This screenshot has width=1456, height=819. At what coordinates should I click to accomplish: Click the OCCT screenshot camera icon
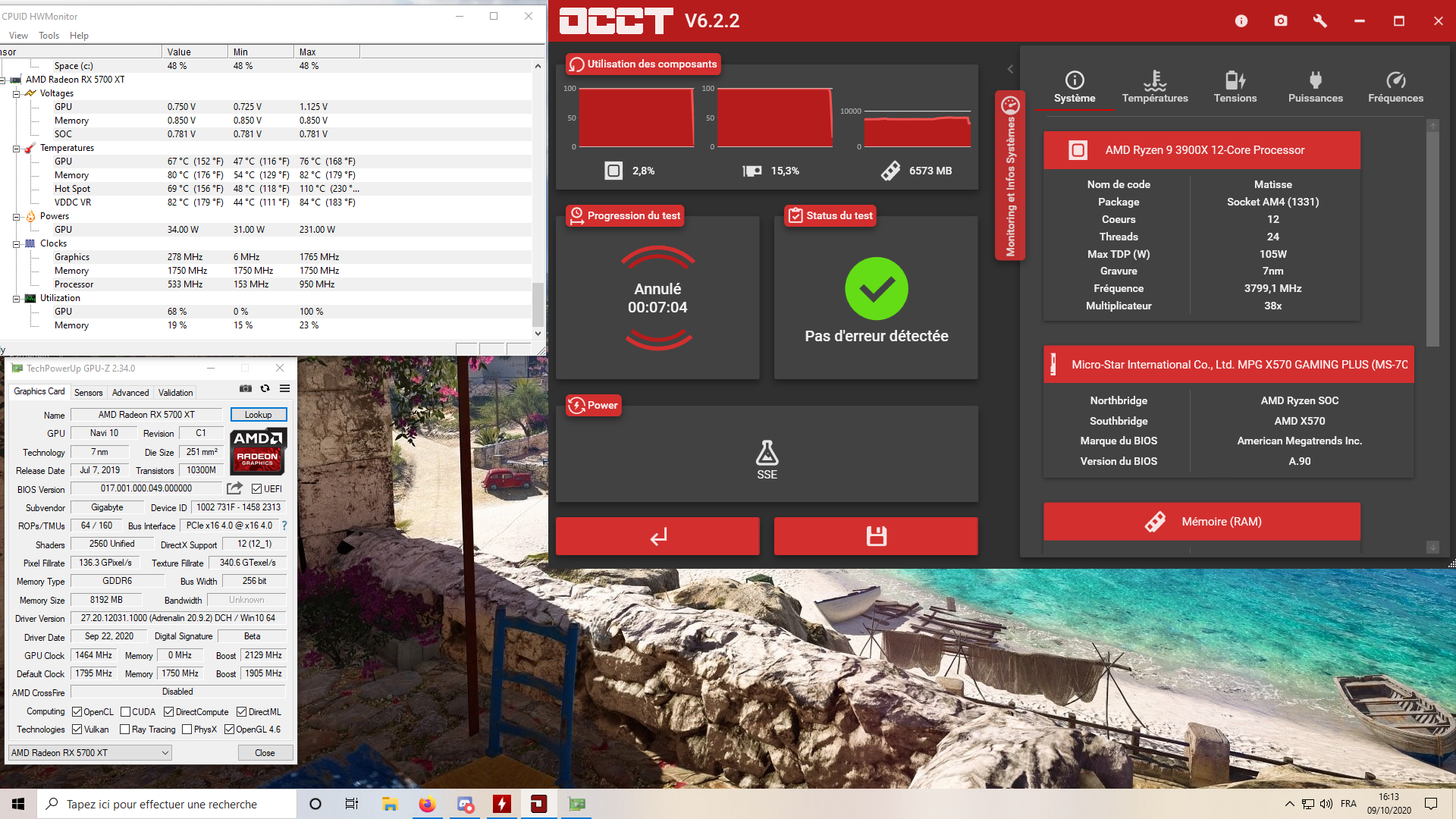[x=1281, y=21]
